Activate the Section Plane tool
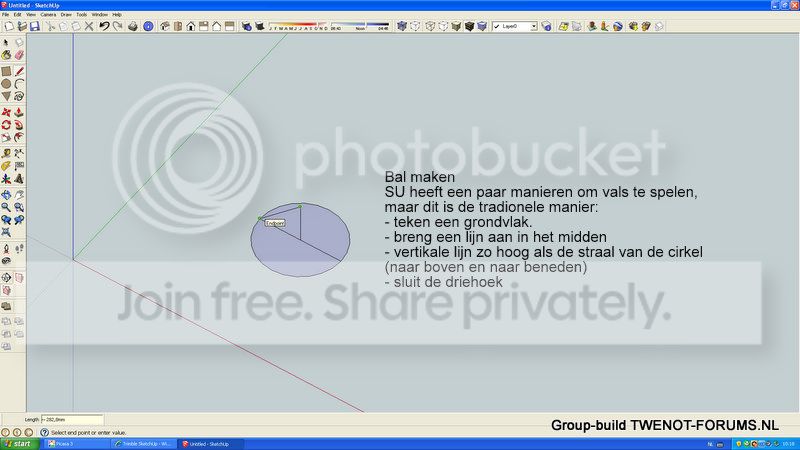This screenshot has height=450, width=800. (x=6, y=278)
